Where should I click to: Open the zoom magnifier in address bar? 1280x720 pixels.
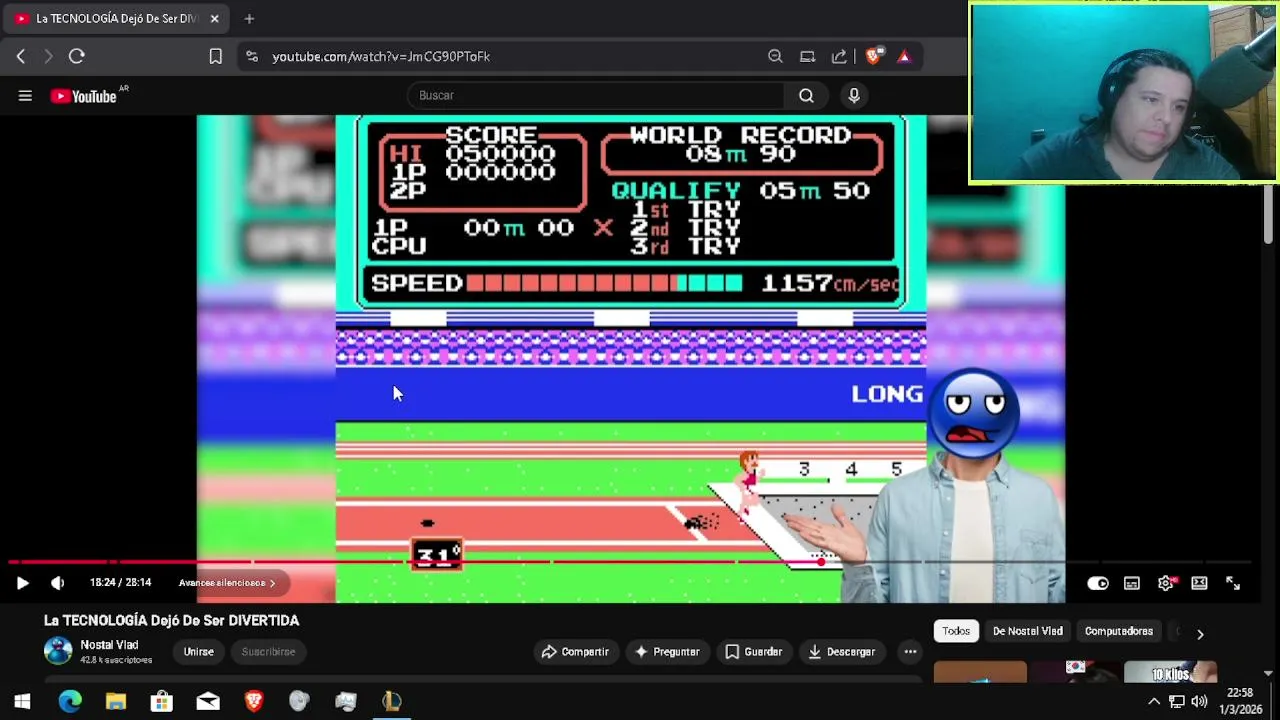(x=775, y=56)
